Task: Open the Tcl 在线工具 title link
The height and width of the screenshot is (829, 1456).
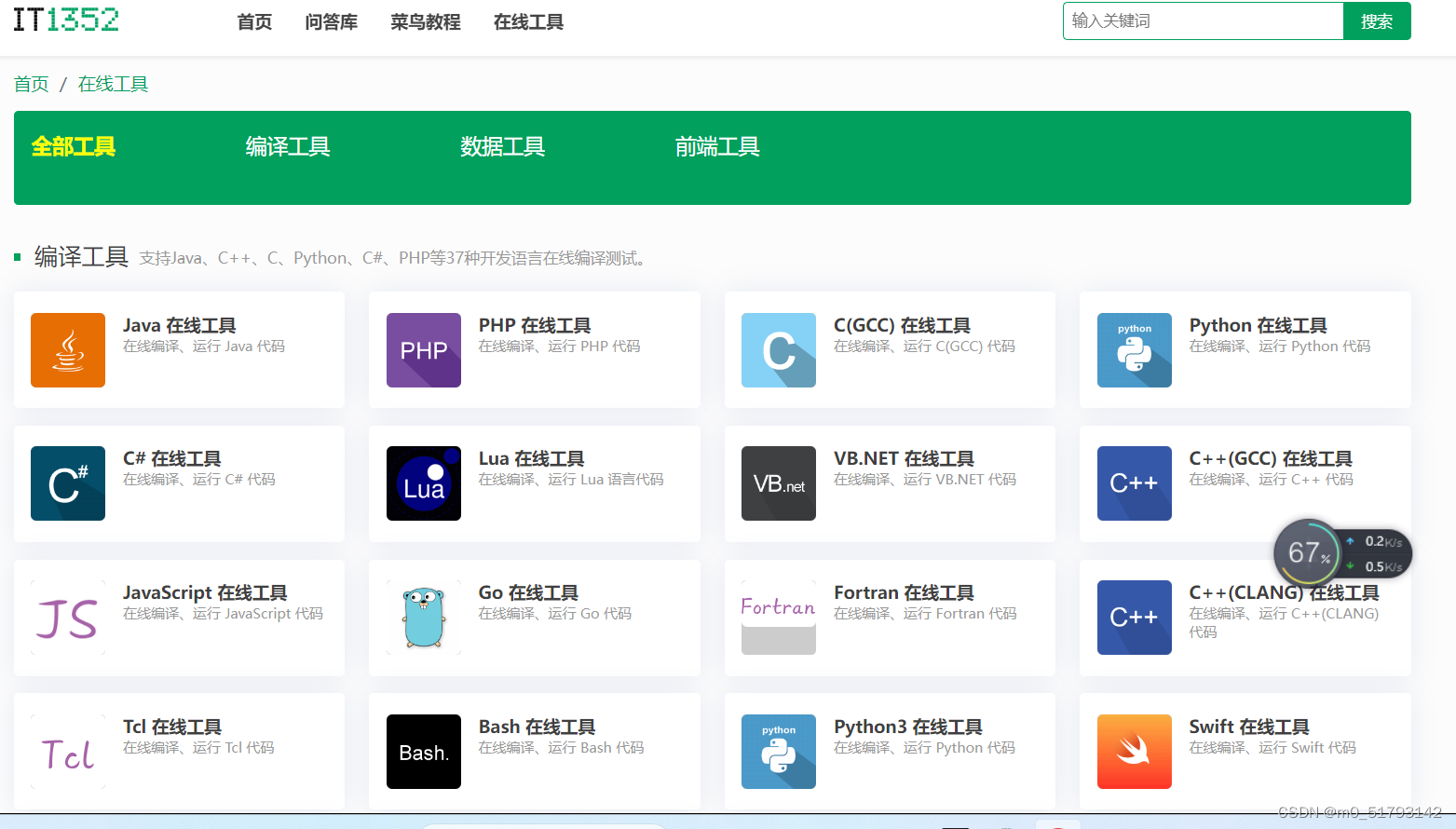Action: (x=172, y=727)
